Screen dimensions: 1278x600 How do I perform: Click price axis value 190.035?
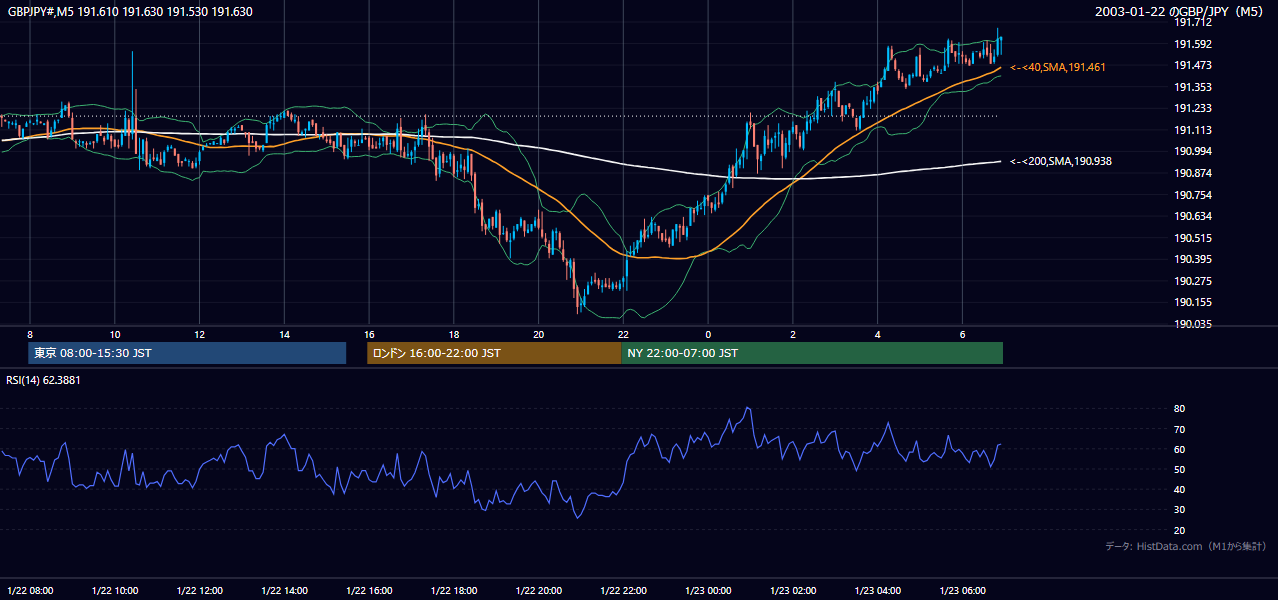click(x=1192, y=324)
